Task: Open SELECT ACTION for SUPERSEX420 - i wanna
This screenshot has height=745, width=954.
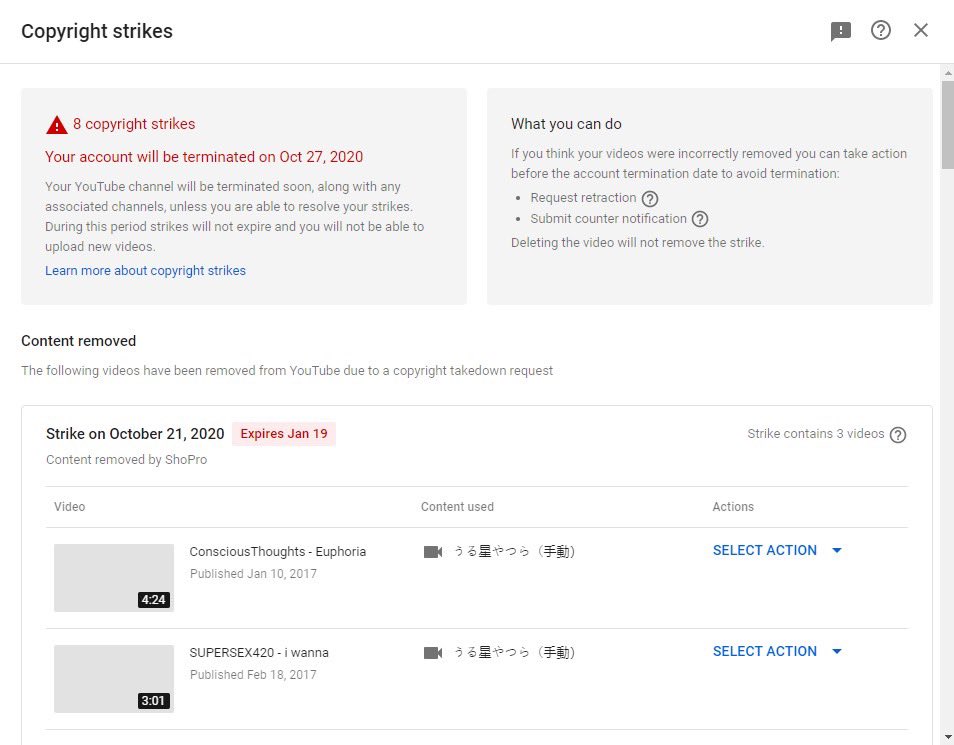Action: [777, 651]
